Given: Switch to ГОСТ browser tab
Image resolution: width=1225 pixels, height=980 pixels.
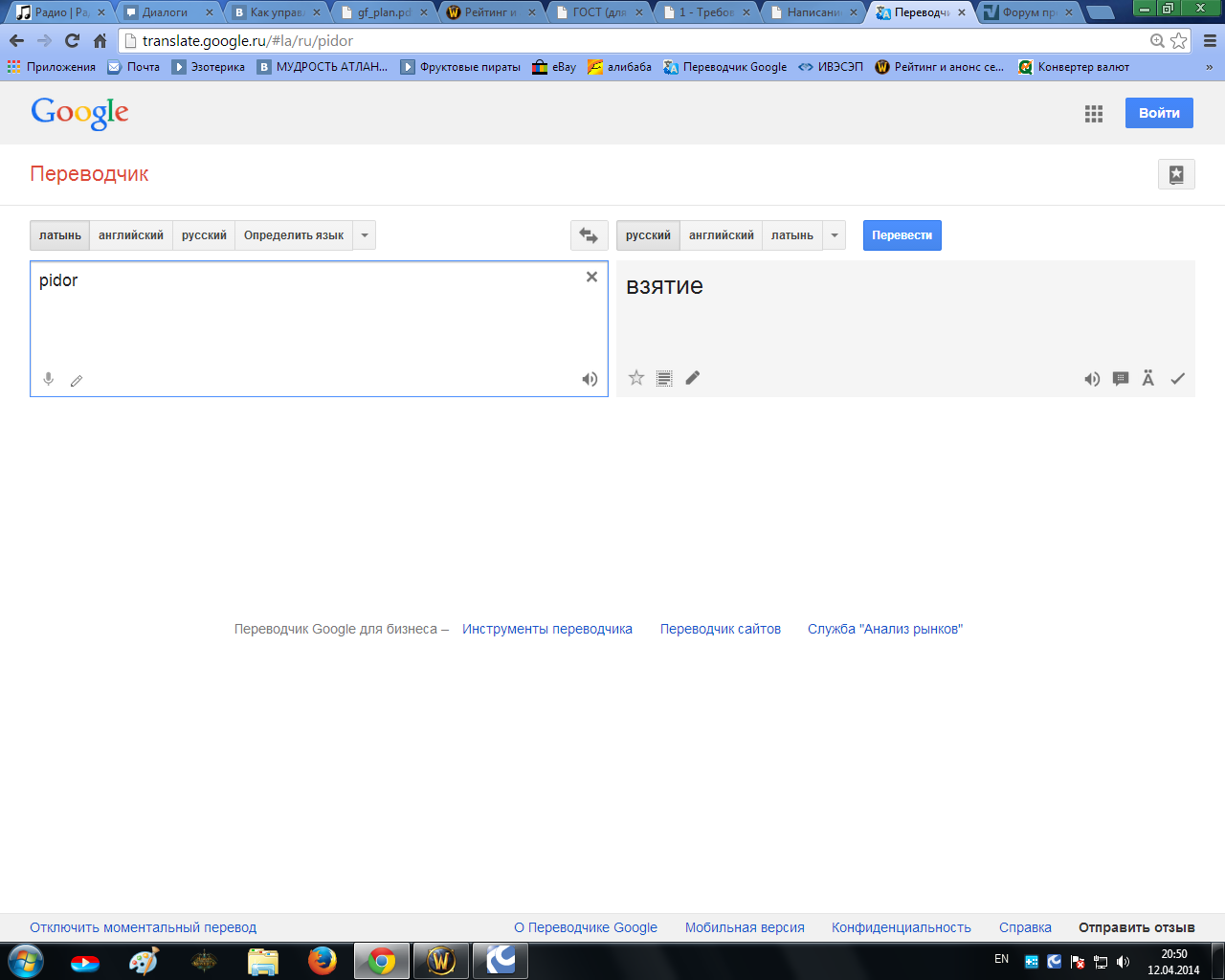Looking at the screenshot, I should (600, 12).
